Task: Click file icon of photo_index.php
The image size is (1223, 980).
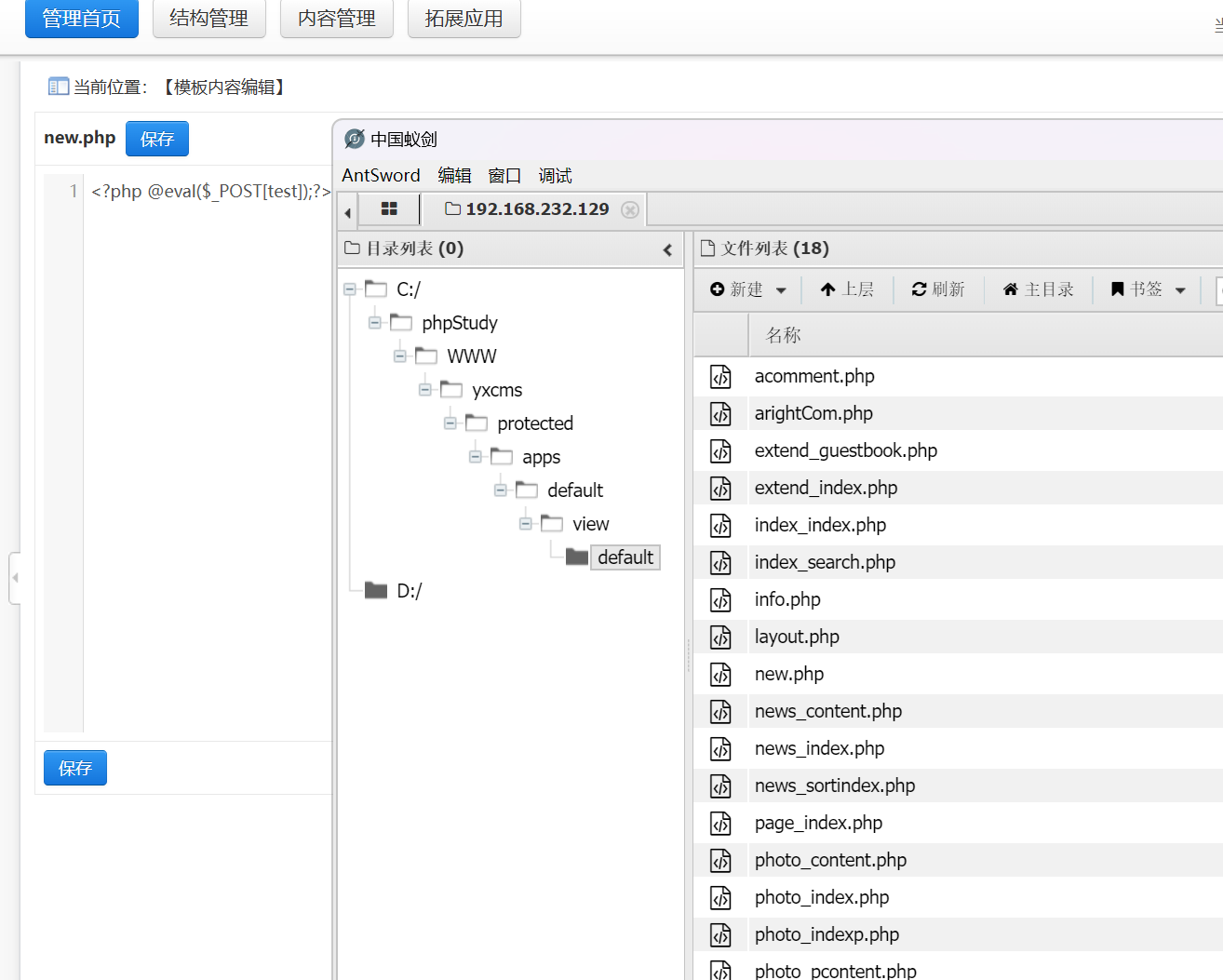Action: [x=721, y=897]
